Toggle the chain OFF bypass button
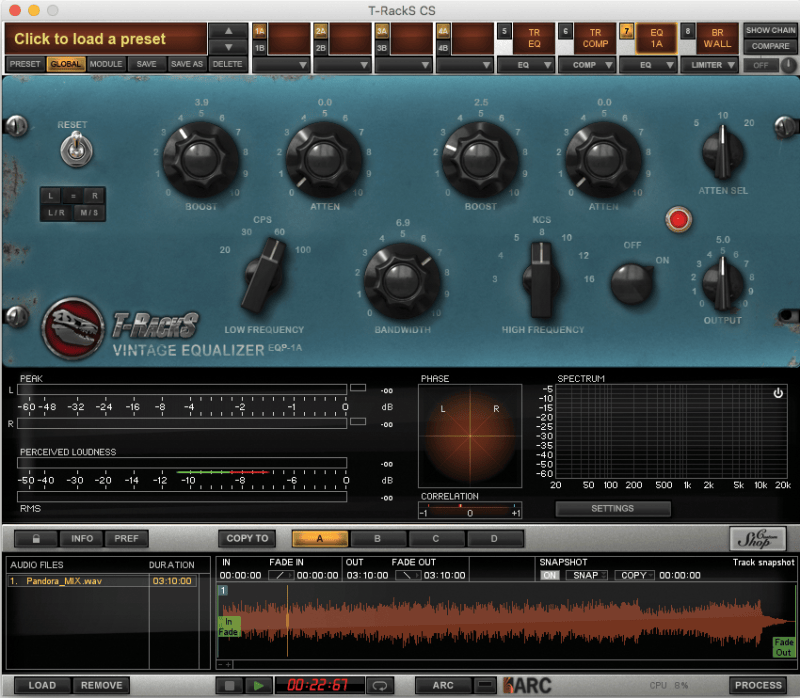Viewport: 800px width, 698px height. (x=760, y=65)
